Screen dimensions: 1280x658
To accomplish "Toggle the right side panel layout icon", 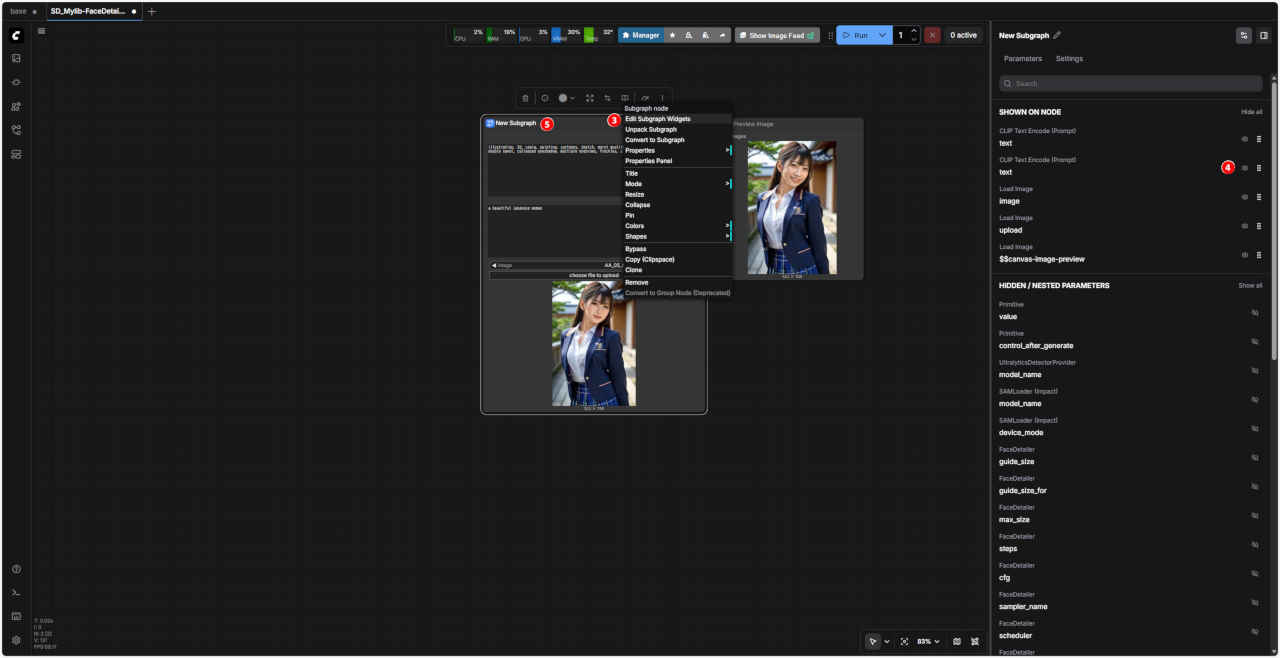I will (1264, 35).
